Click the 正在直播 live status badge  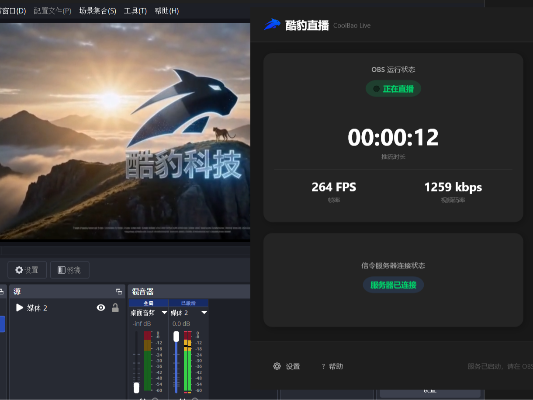393,89
